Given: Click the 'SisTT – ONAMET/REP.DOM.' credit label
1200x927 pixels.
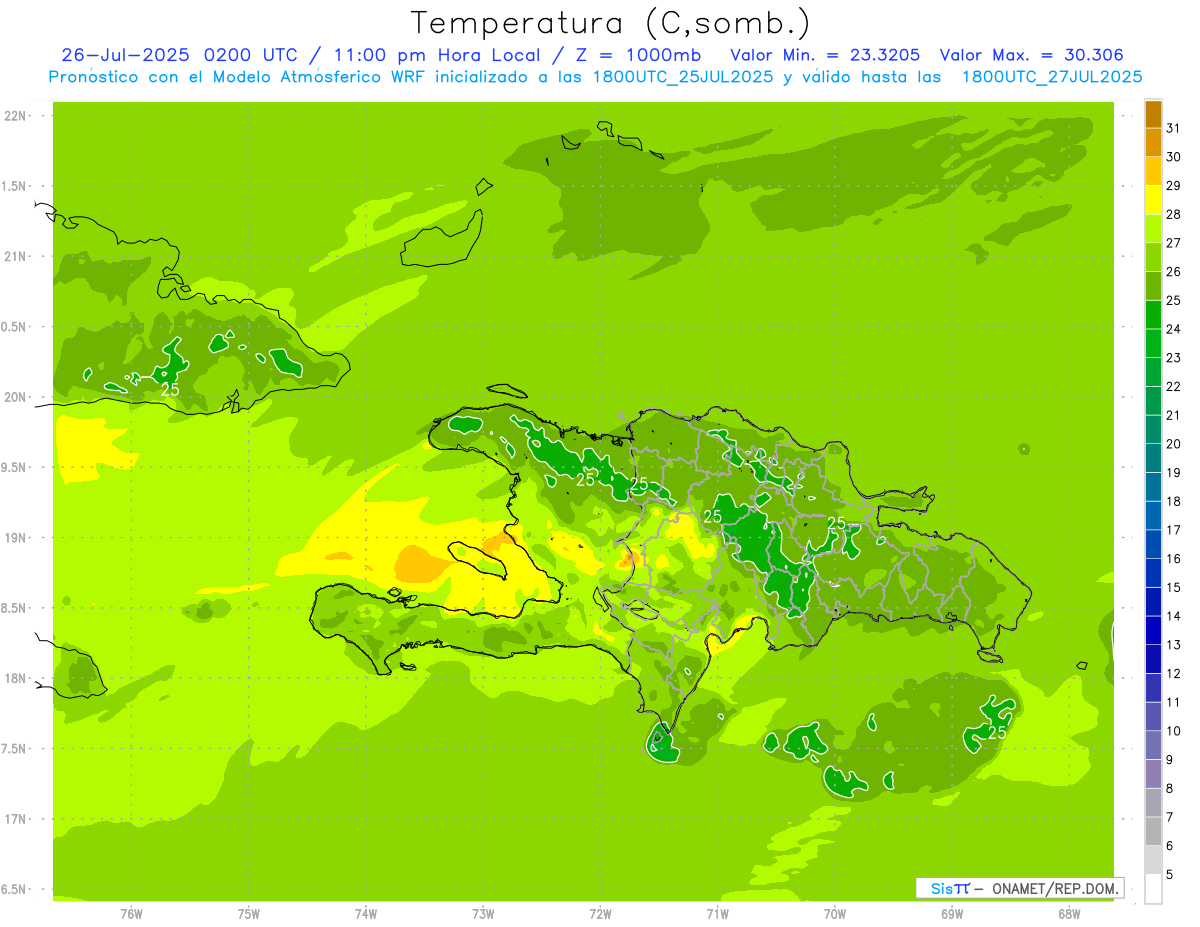Looking at the screenshot, I should pos(1020,888).
